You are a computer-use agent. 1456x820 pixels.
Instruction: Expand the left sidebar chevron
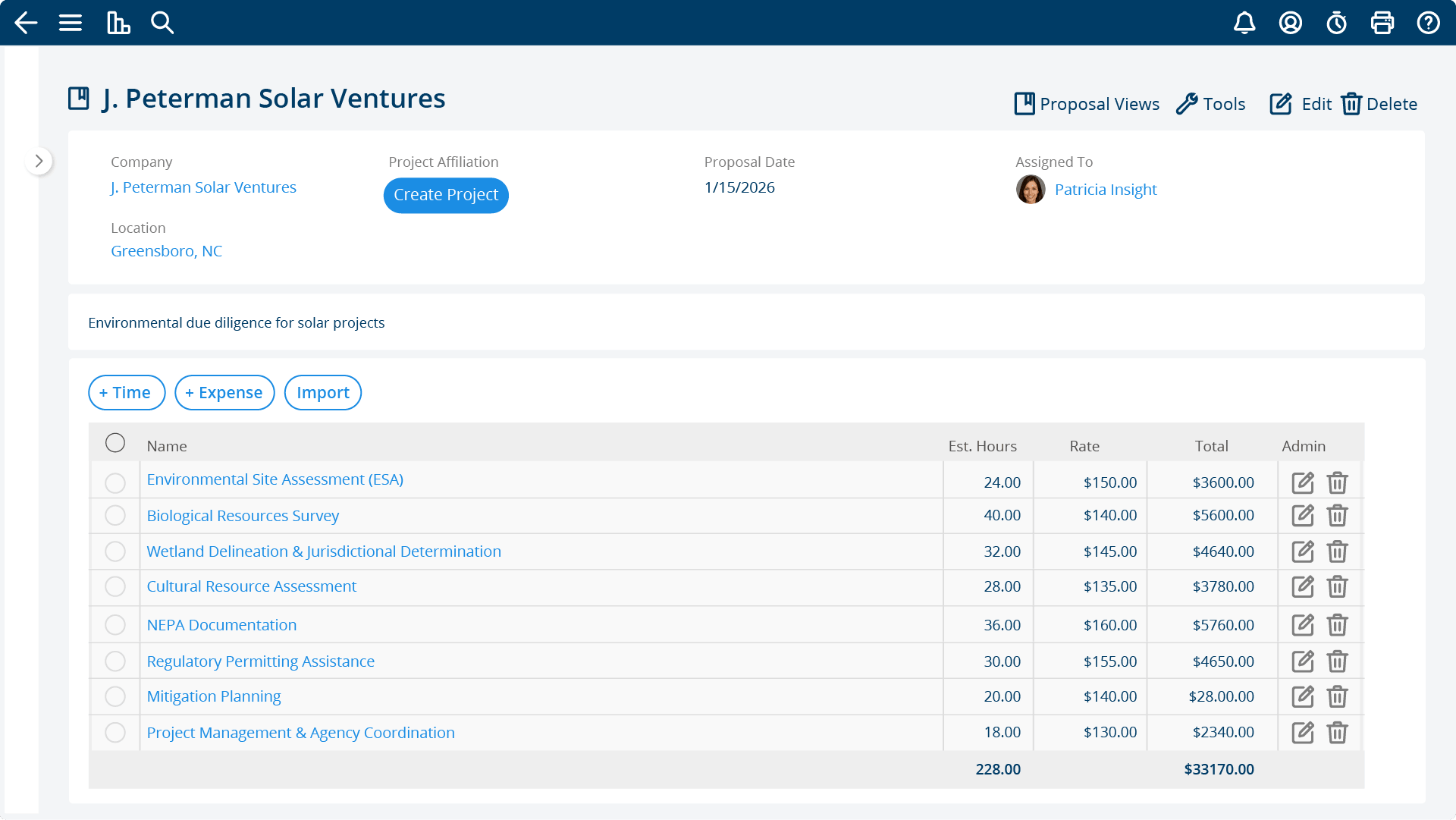[x=39, y=161]
